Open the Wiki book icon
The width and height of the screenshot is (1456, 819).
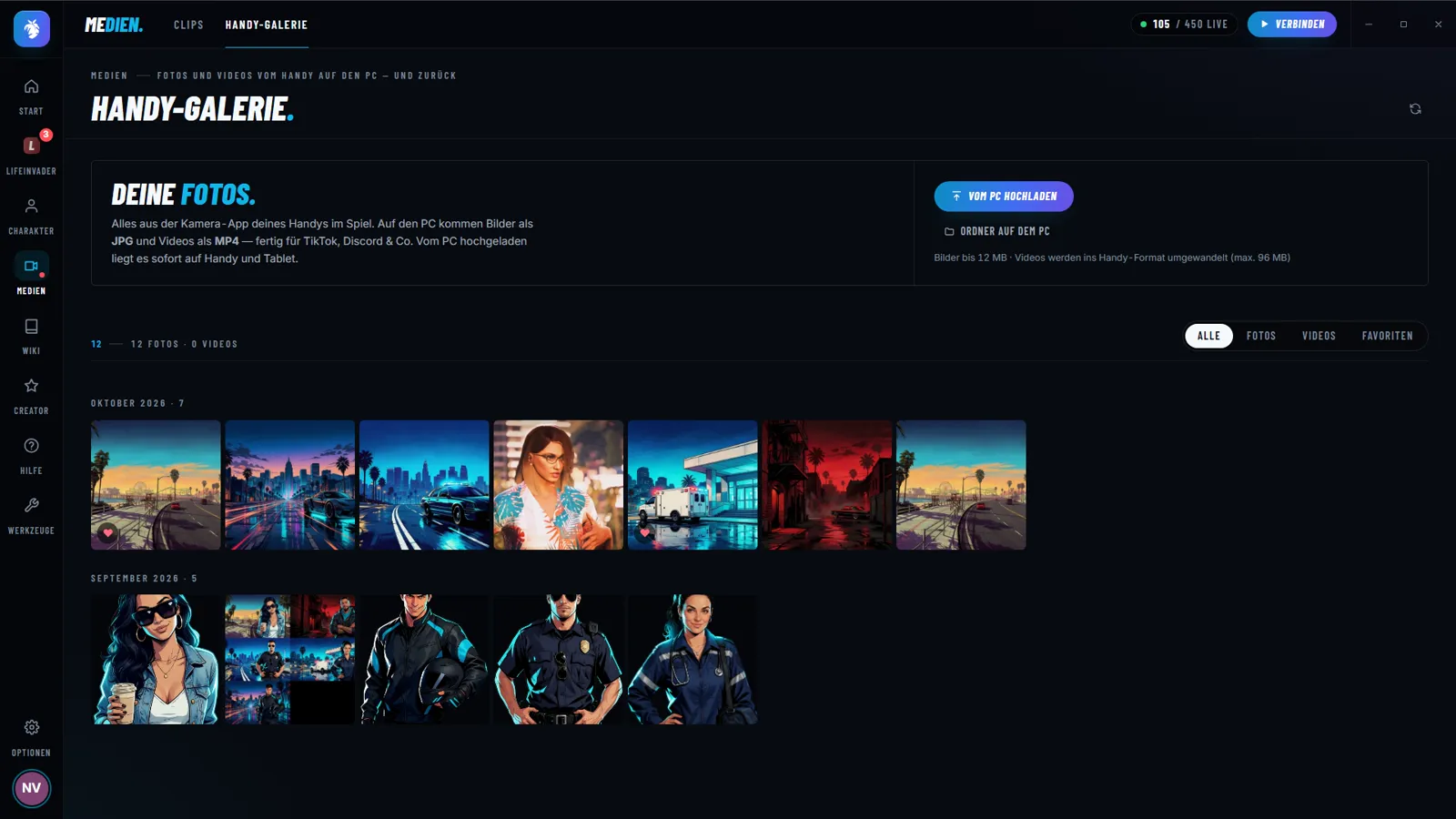pyautogui.click(x=31, y=336)
